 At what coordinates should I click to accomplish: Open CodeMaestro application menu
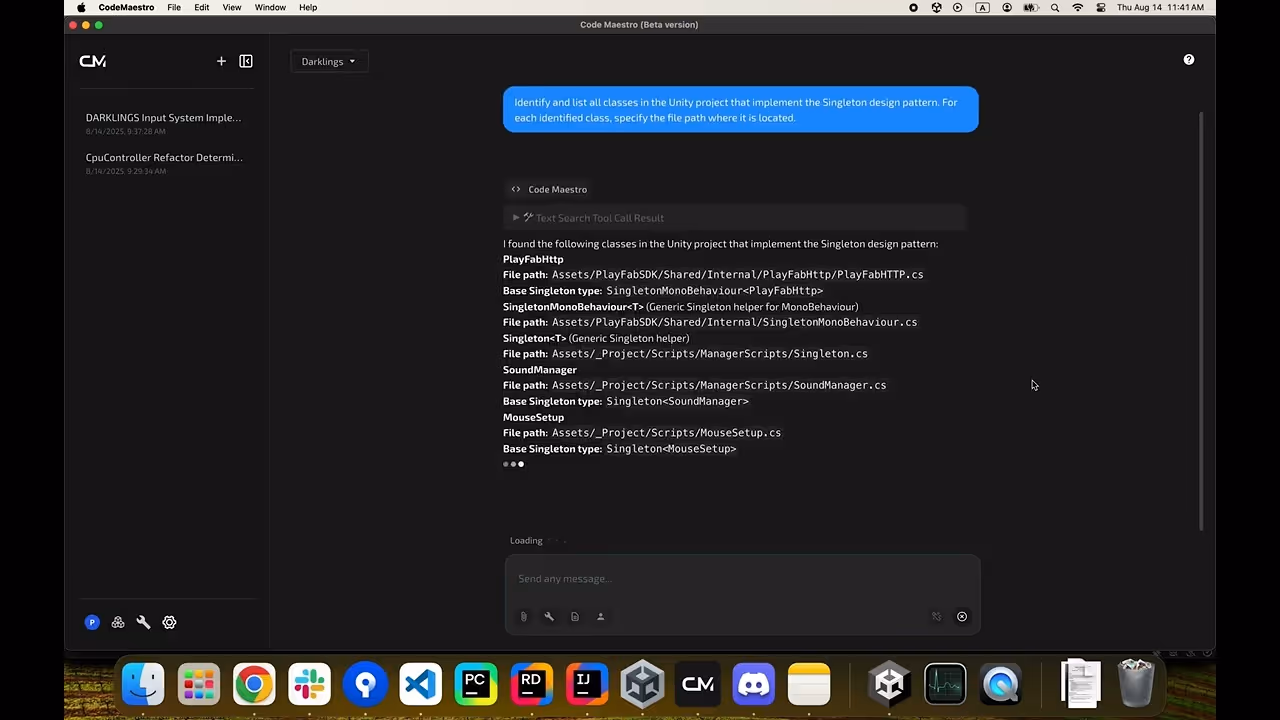click(x=126, y=7)
